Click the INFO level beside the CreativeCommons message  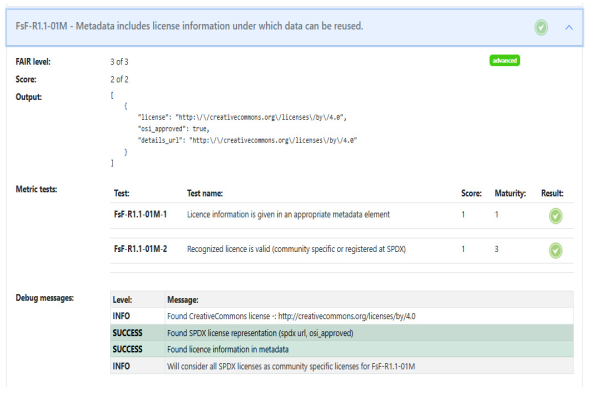point(121,316)
